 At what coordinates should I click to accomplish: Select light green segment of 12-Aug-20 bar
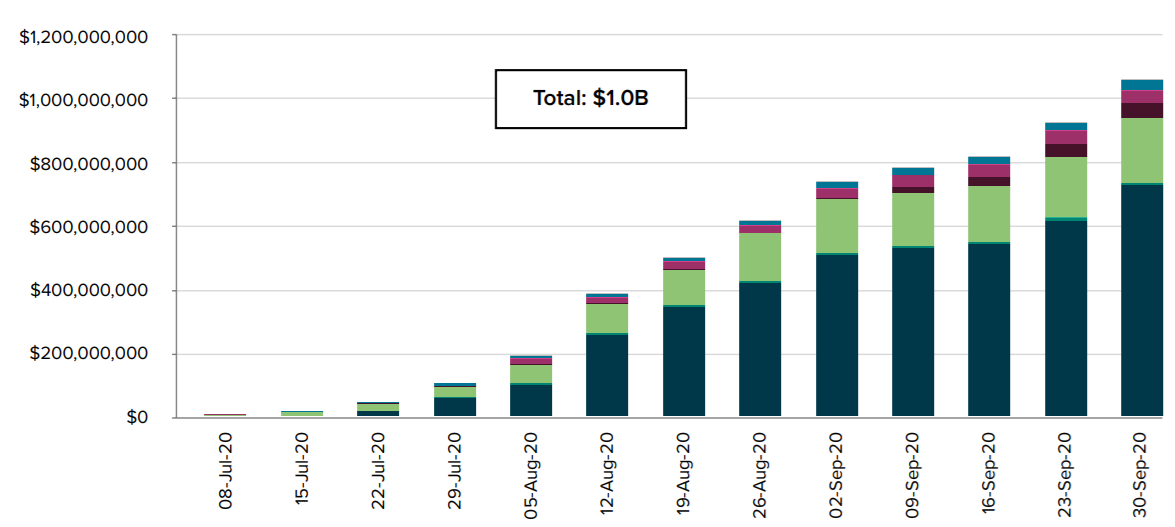pos(607,319)
